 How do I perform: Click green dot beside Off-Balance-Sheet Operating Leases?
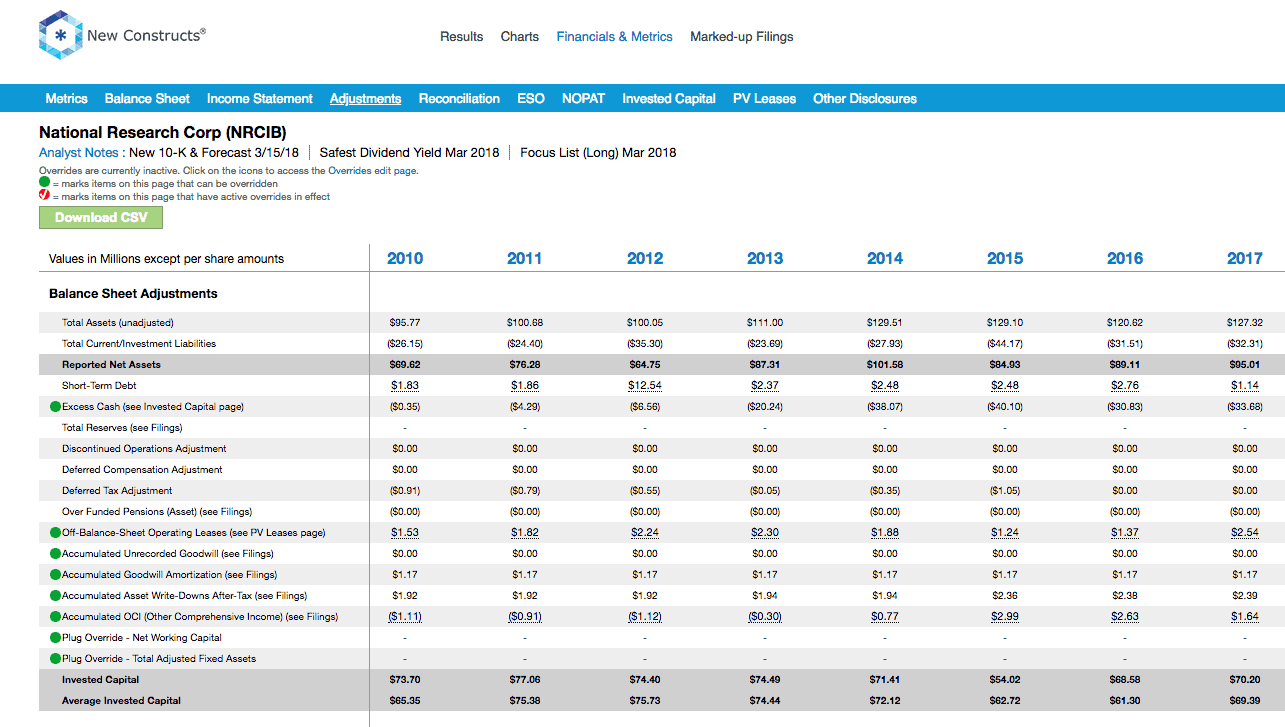pos(55,533)
